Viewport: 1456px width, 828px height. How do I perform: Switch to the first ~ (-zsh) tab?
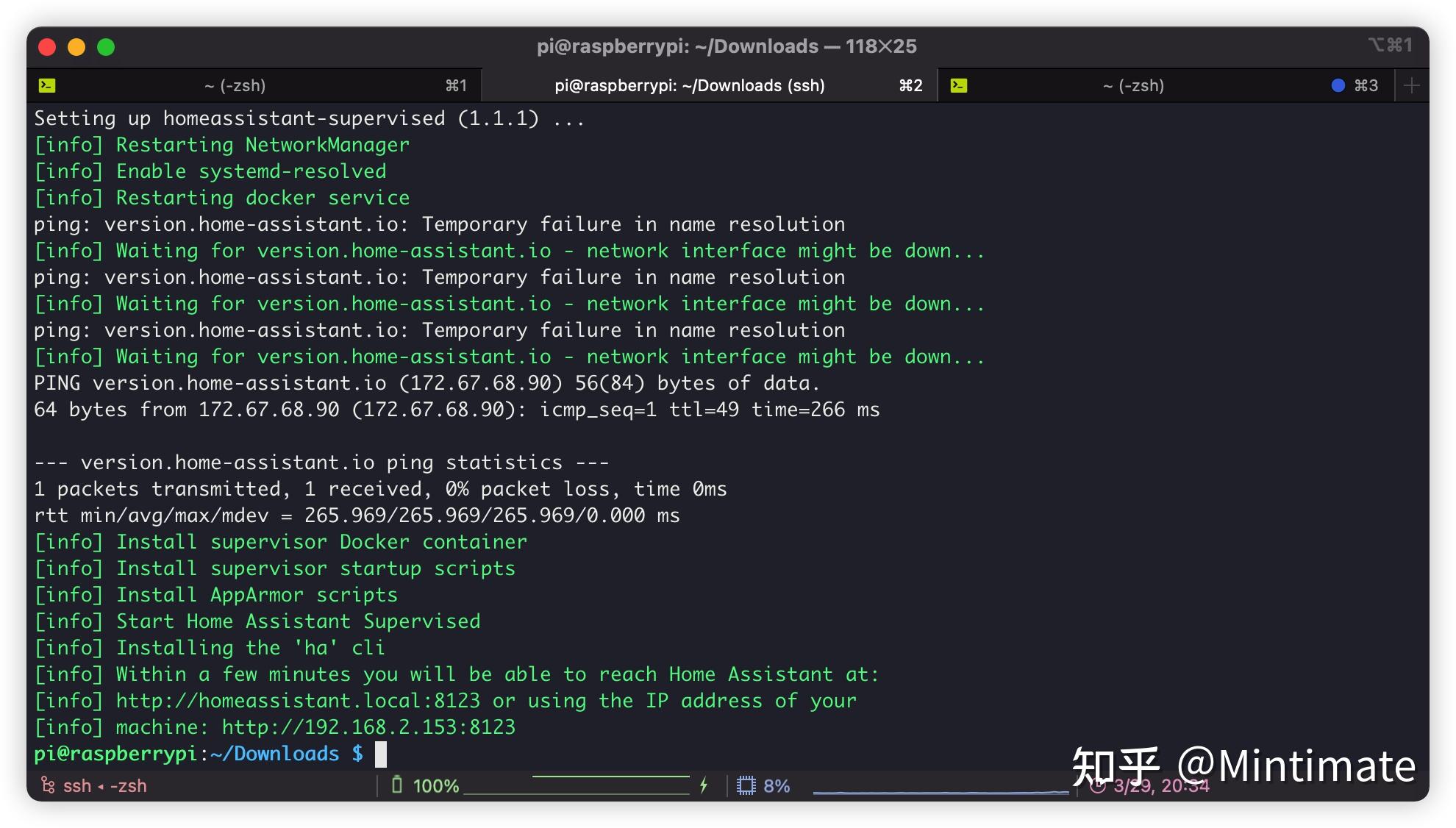[x=254, y=85]
